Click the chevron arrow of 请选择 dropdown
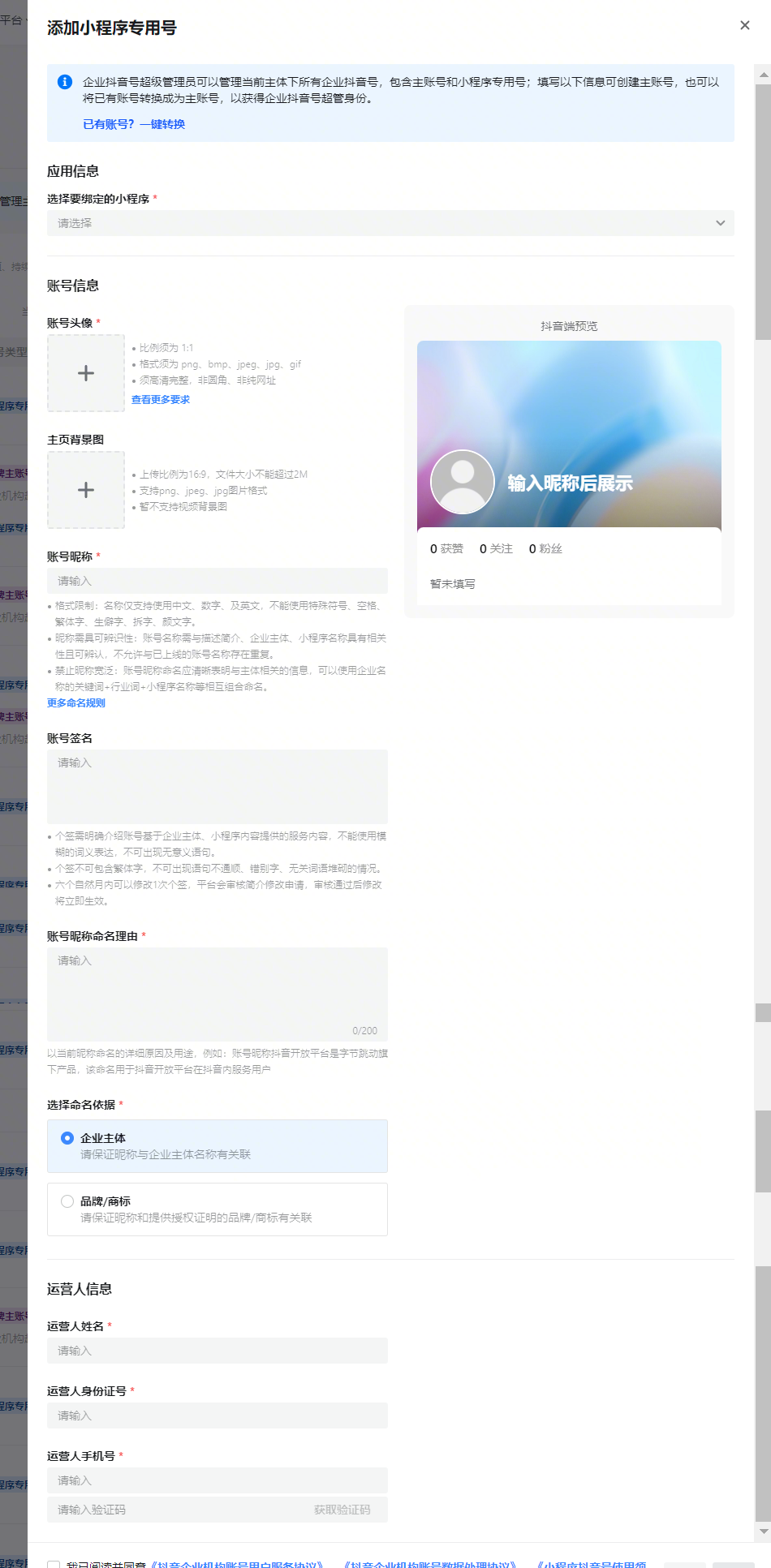 [x=720, y=223]
